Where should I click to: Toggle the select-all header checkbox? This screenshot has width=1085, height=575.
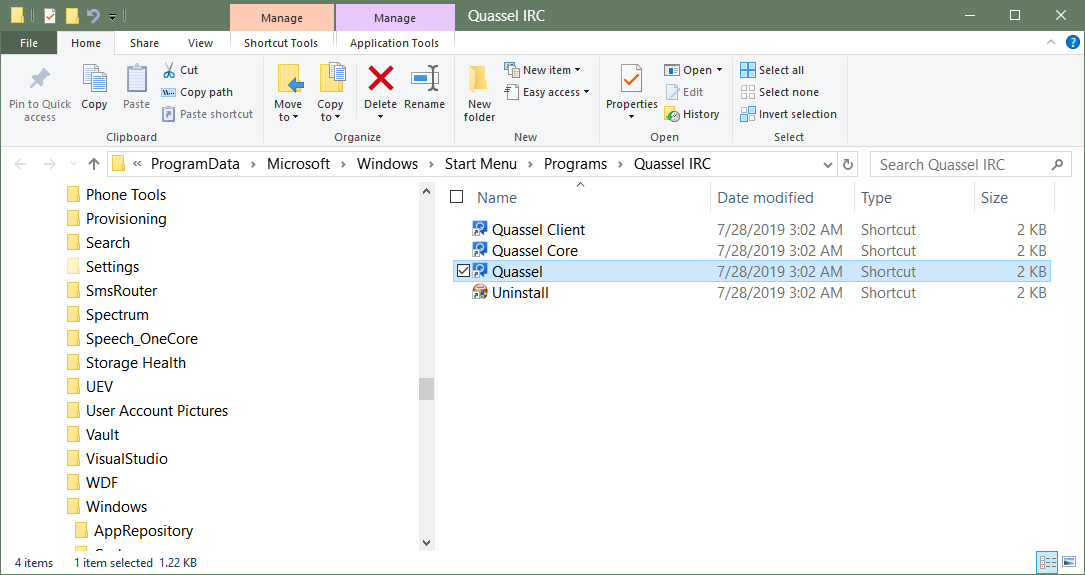(456, 197)
